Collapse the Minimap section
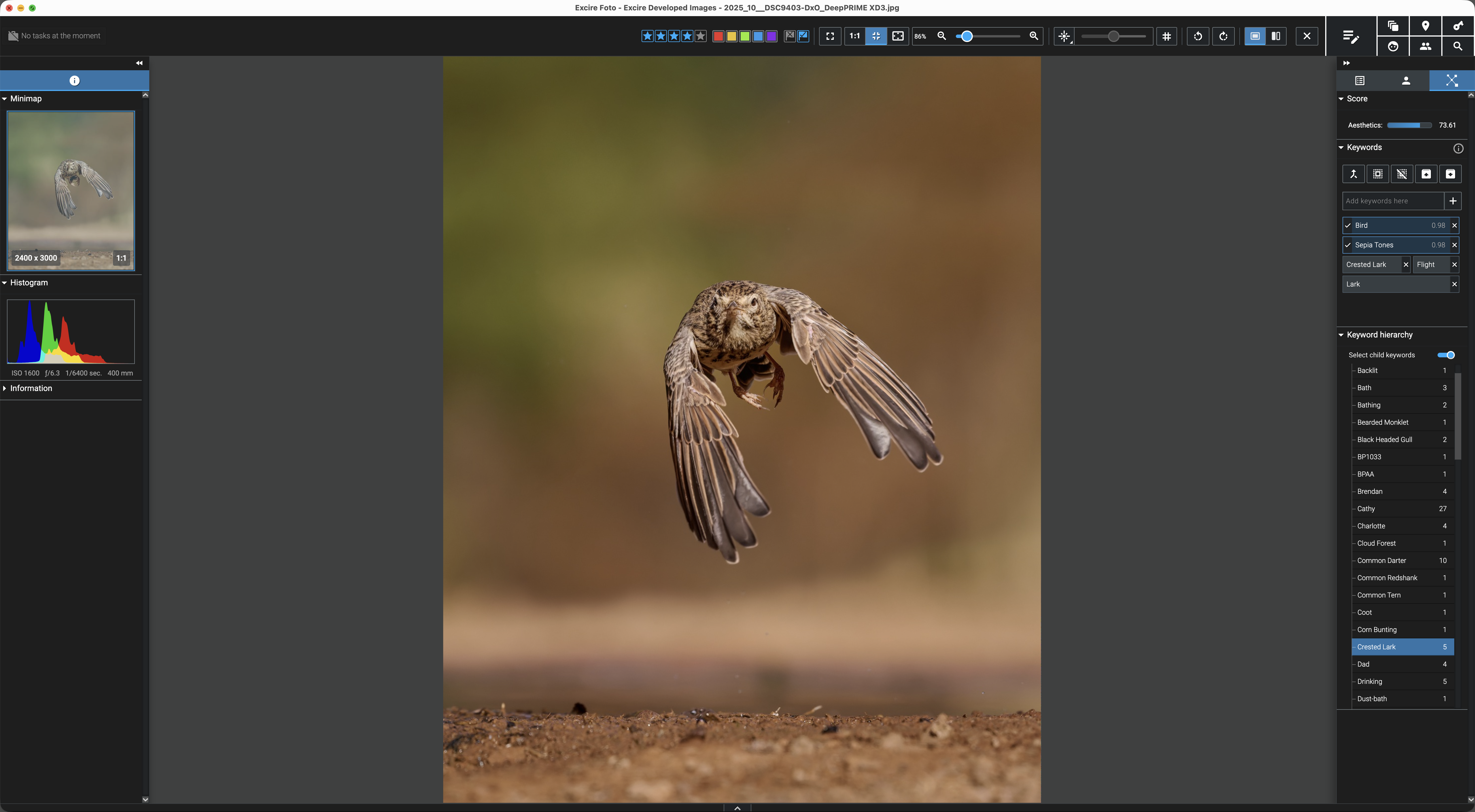Screen dimensions: 1475x812 tap(5, 98)
